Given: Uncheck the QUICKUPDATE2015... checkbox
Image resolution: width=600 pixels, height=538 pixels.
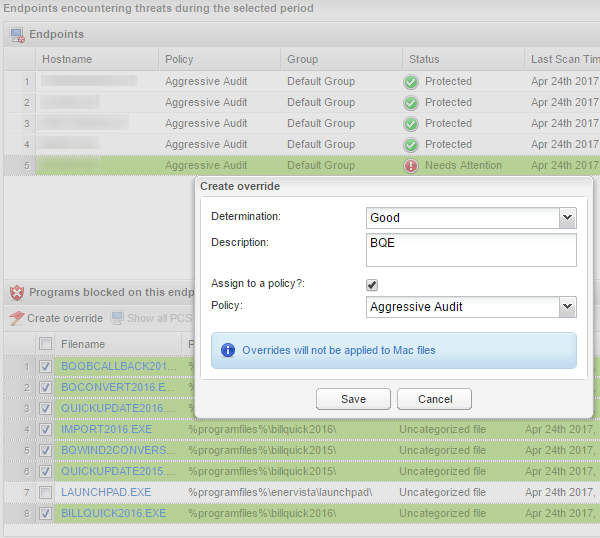Looking at the screenshot, I should [x=46, y=471].
